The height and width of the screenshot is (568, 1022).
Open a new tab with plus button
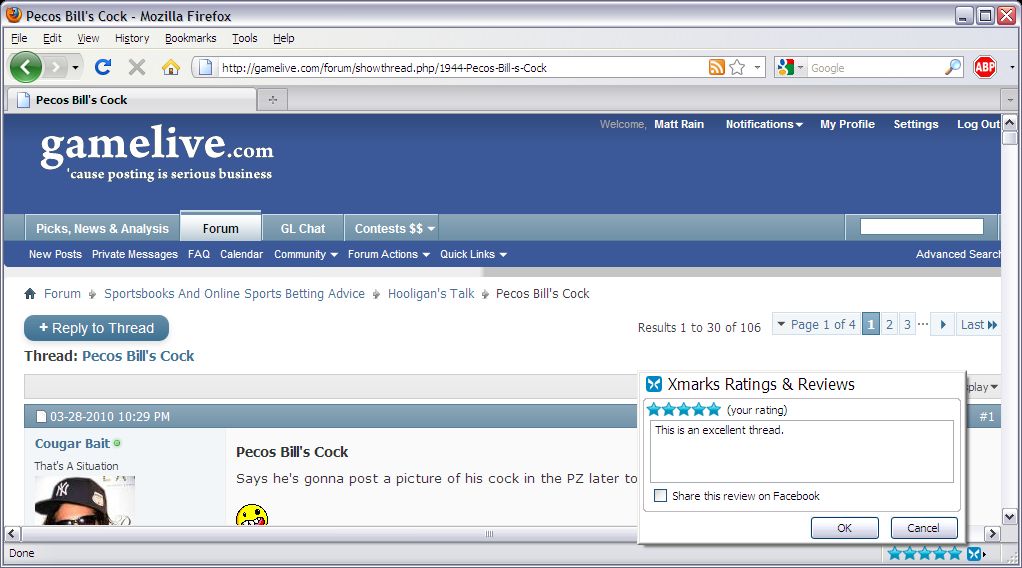coord(272,100)
